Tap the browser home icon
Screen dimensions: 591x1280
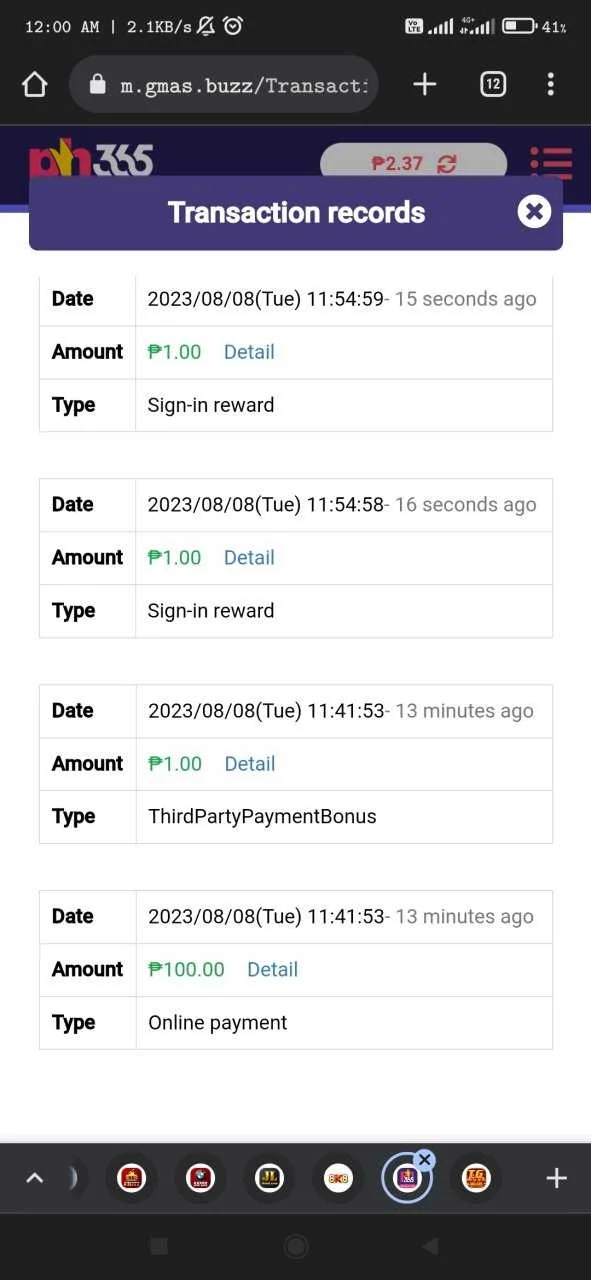tap(35, 85)
